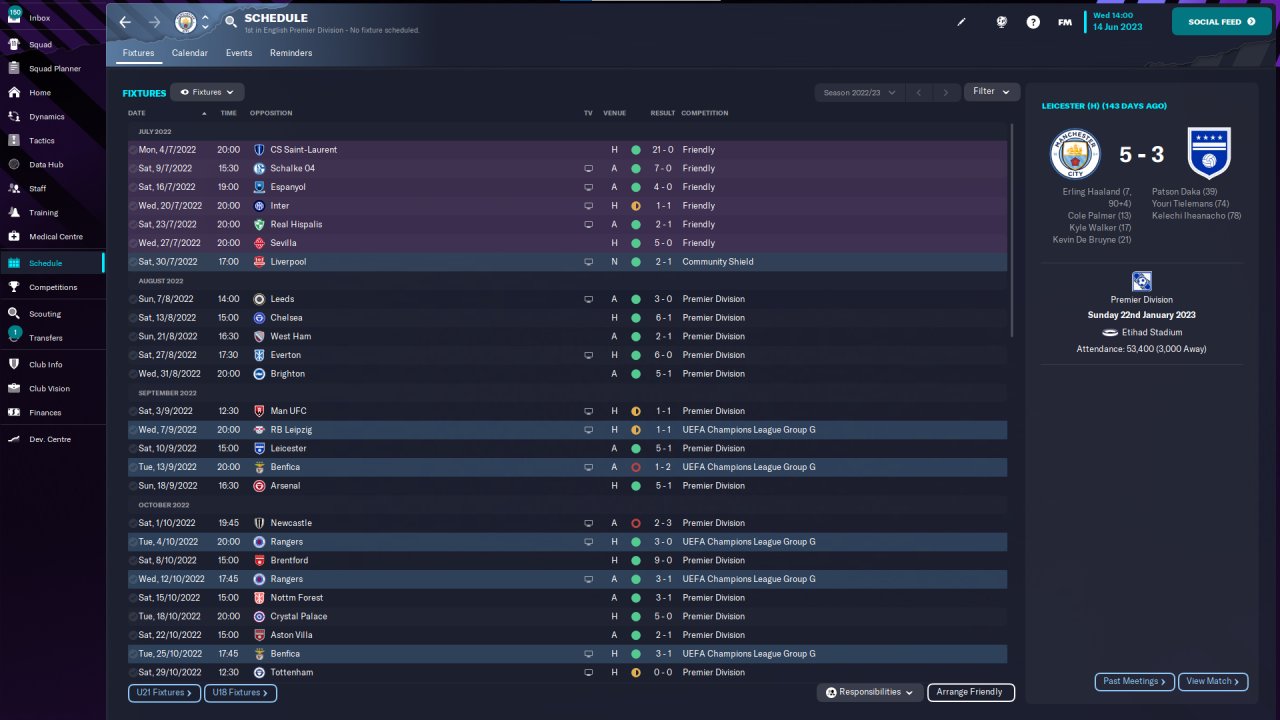The width and height of the screenshot is (1280, 720).
Task: Open the Responsibilities dropdown
Action: (x=870, y=692)
